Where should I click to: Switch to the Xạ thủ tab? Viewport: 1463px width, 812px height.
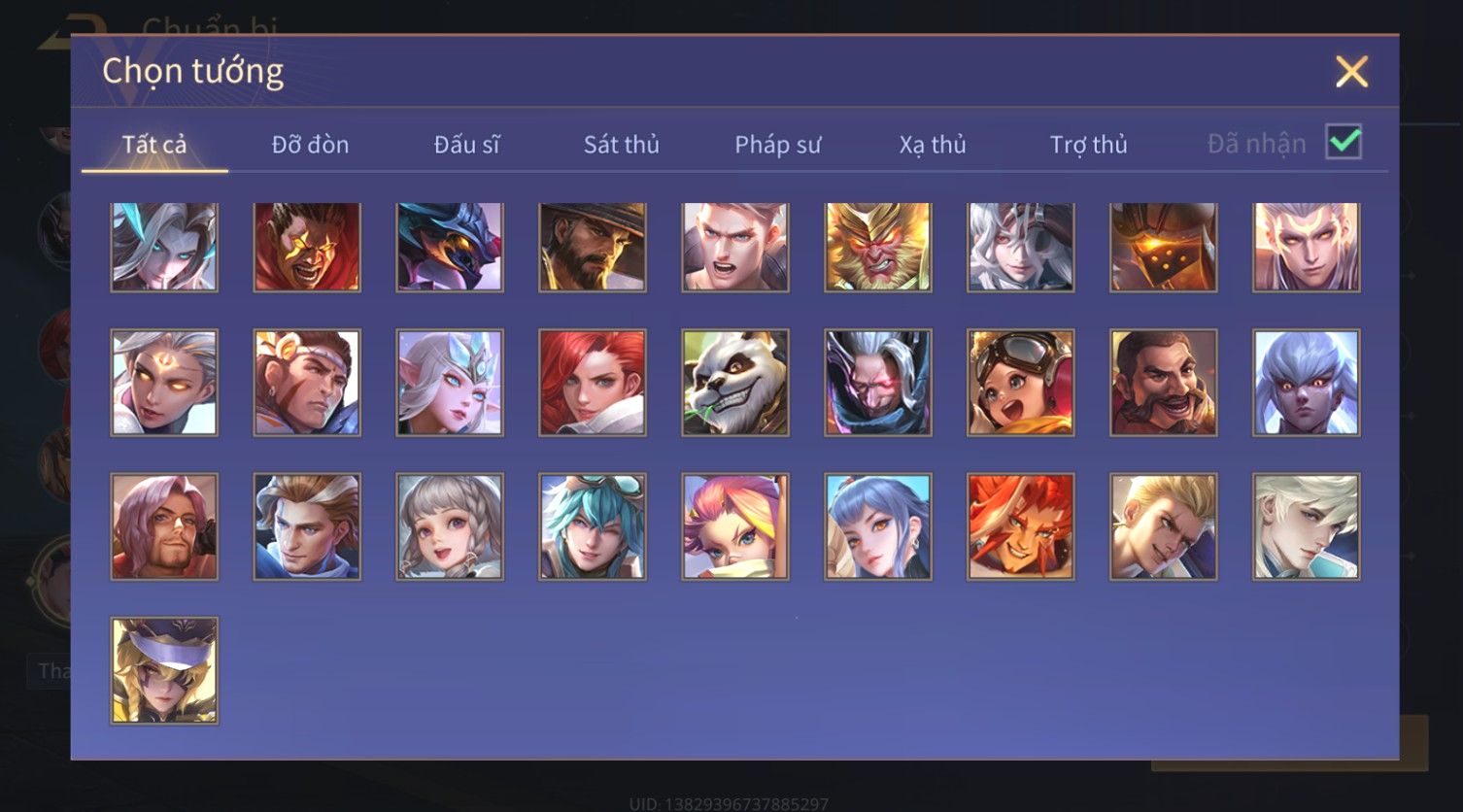pos(933,145)
